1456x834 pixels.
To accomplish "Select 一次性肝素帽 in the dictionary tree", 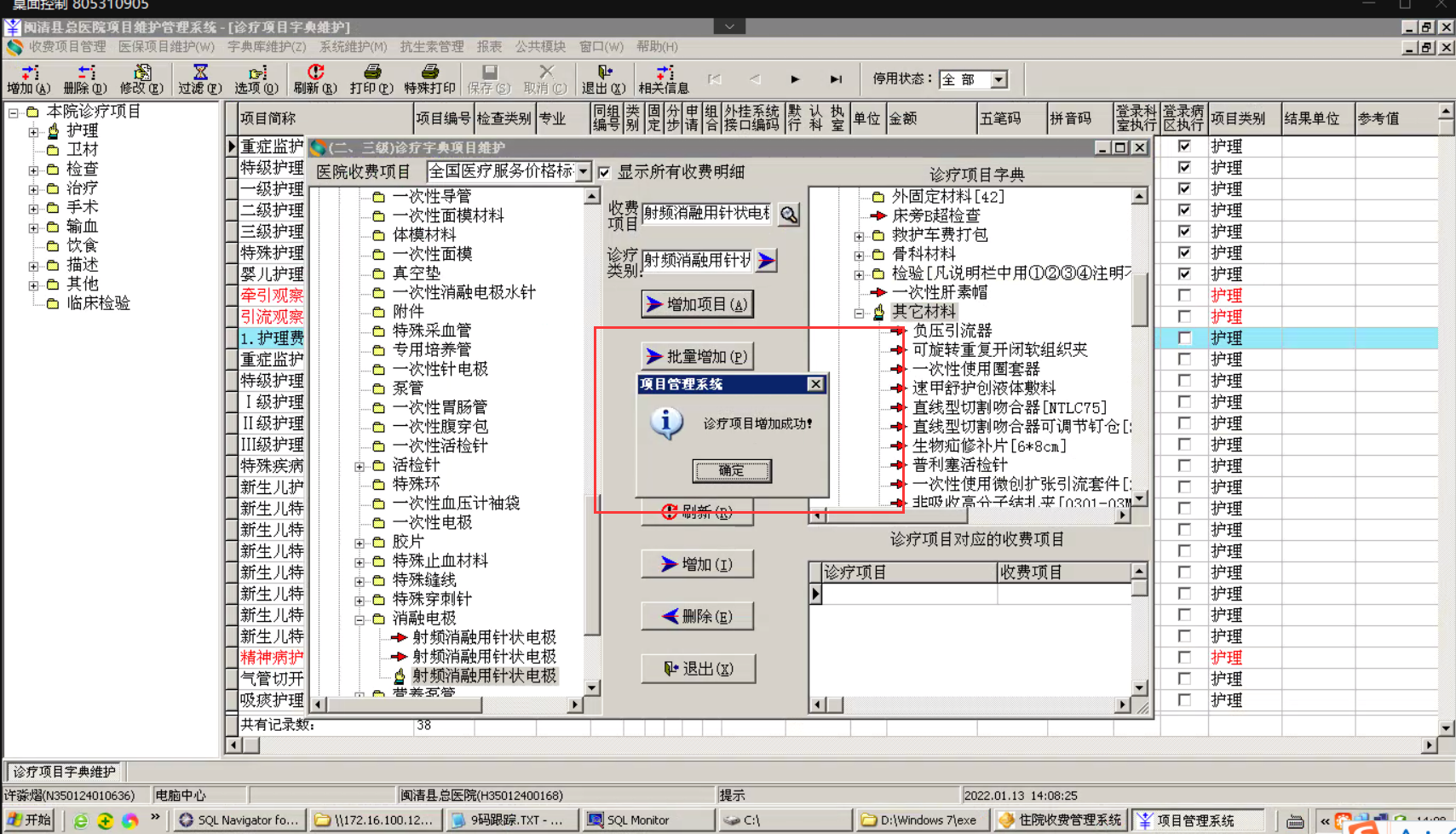I will point(940,292).
